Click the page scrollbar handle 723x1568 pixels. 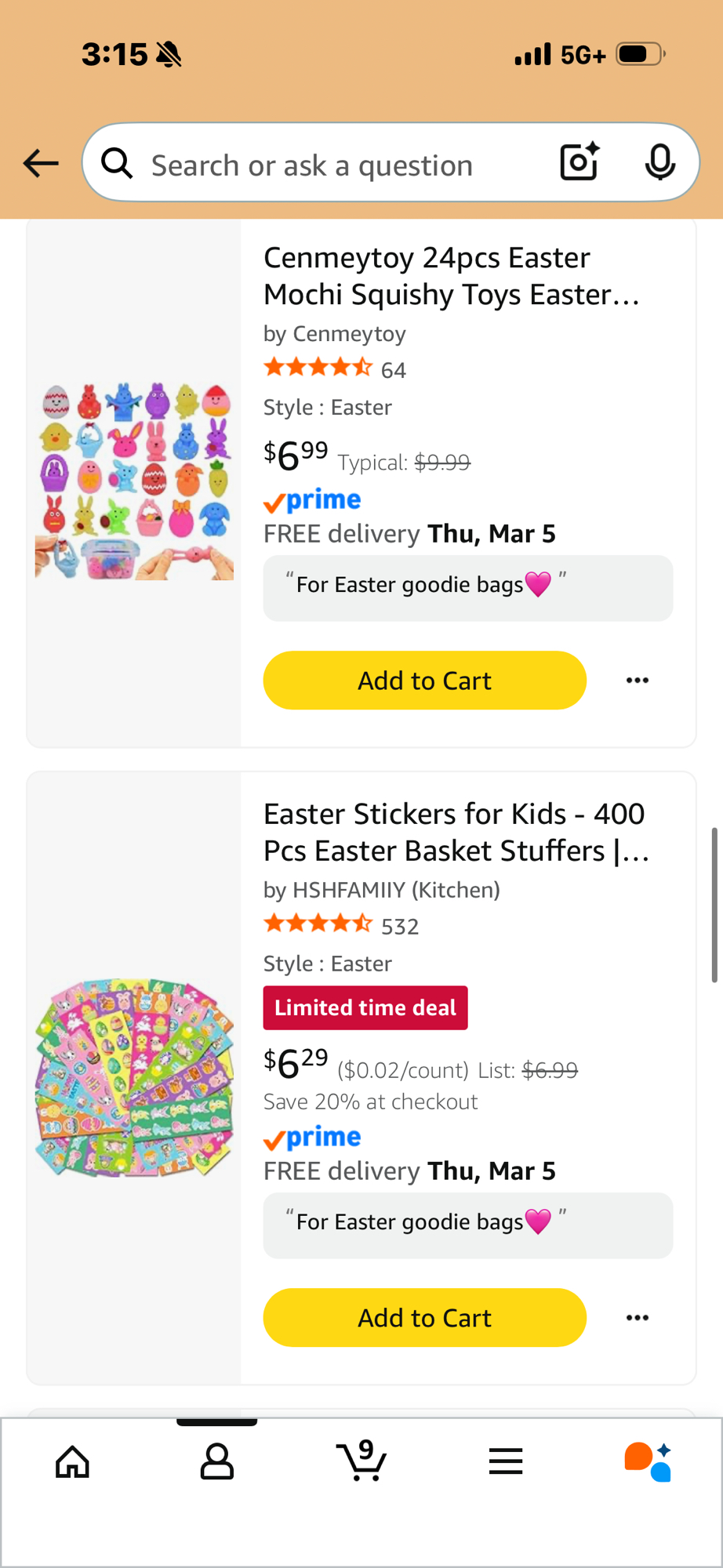click(714, 904)
